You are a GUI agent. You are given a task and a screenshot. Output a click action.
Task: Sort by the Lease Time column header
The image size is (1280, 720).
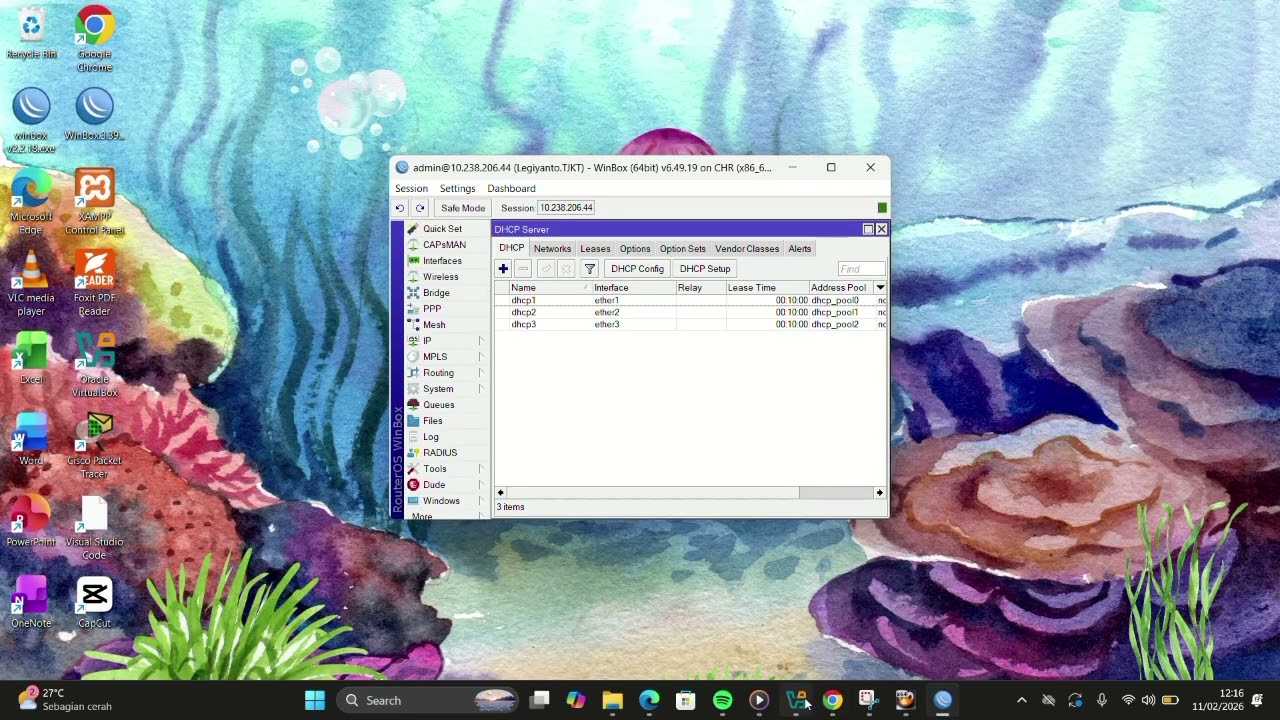(x=767, y=288)
